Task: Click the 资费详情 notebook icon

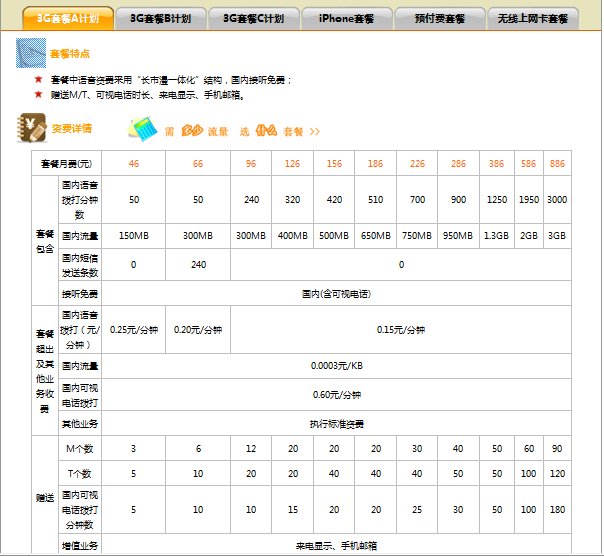Action: click(32, 128)
